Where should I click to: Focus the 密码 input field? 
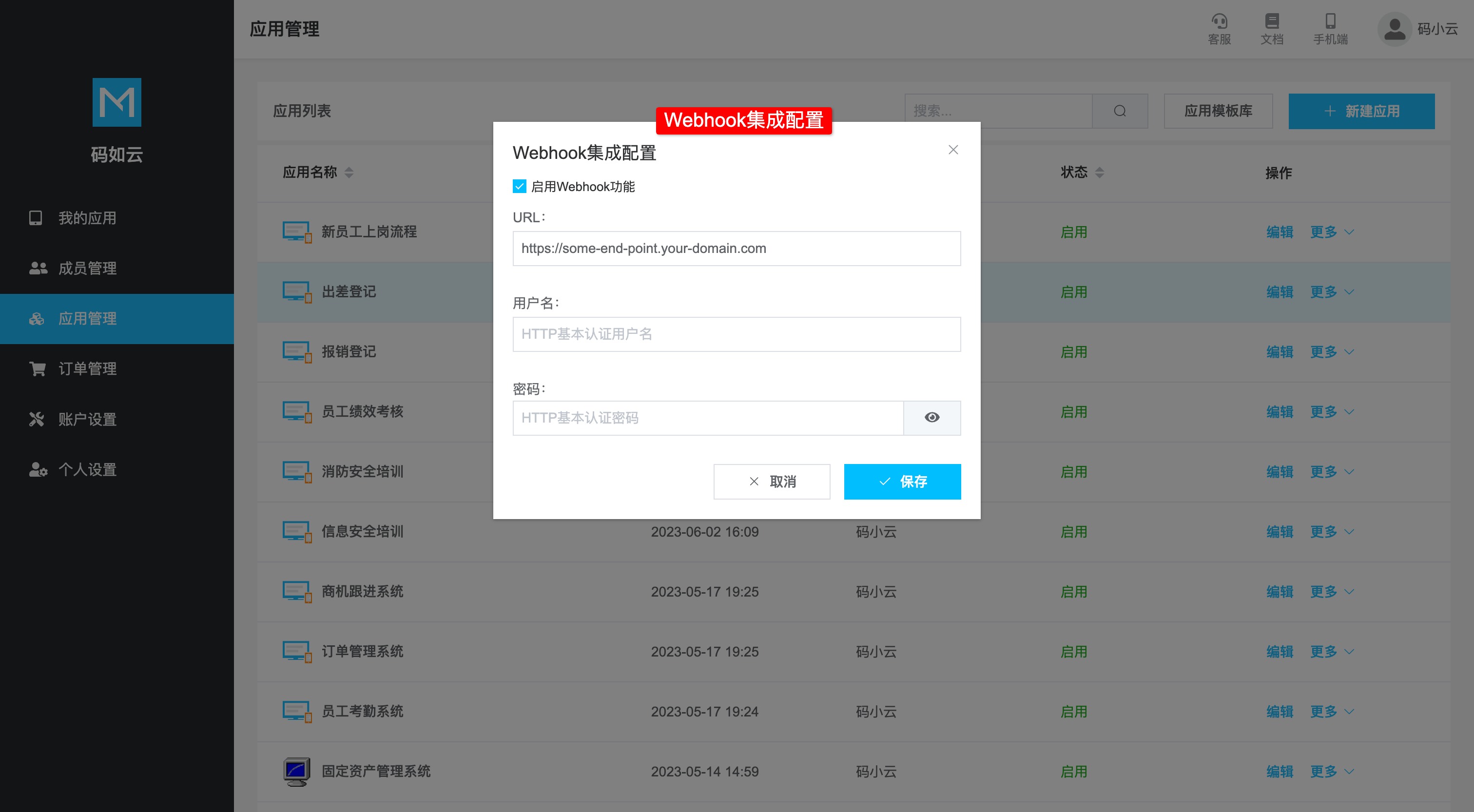pyautogui.click(x=708, y=418)
